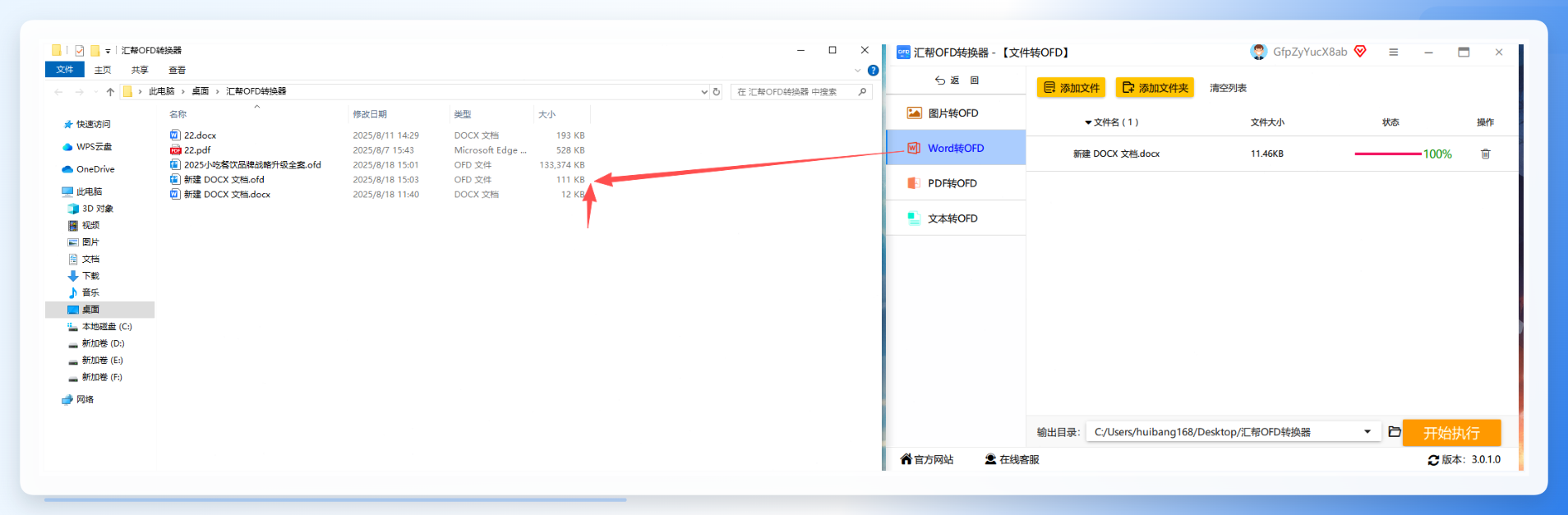This screenshot has height=515, width=1568.
Task: Click 桌面 in the address breadcrumb
Action: point(201,91)
